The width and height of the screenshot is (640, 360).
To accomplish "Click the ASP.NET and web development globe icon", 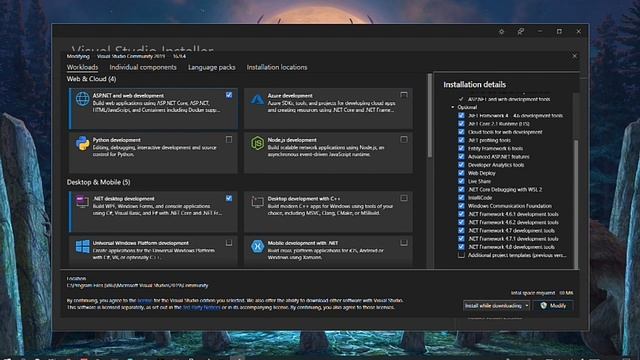I will click(x=82, y=99).
